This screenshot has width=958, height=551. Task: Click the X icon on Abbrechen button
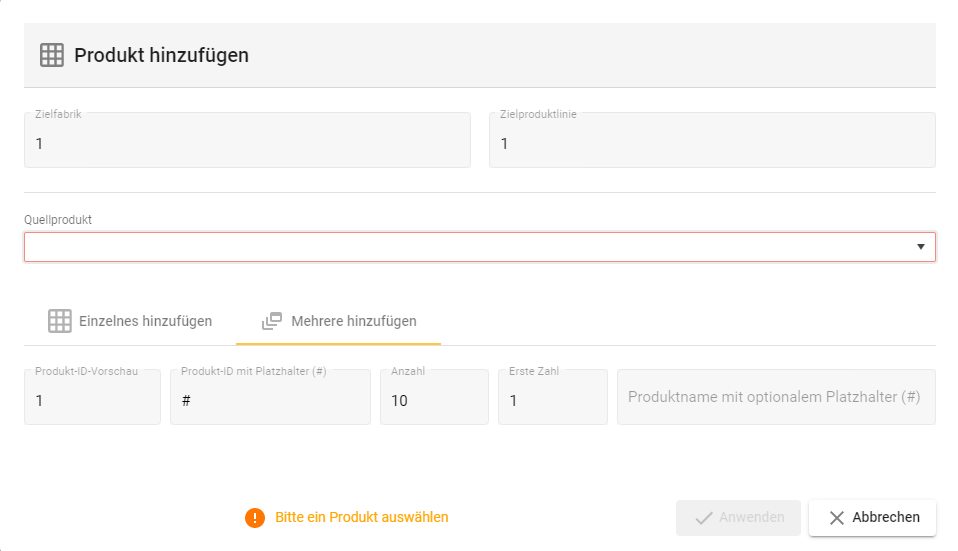coord(837,518)
